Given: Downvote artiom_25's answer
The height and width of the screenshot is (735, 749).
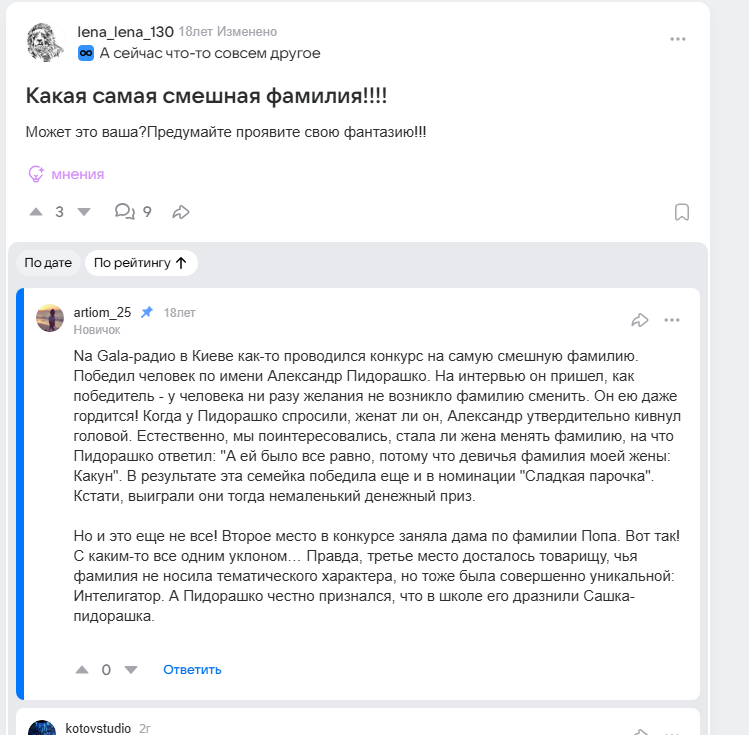Looking at the screenshot, I should (x=130, y=670).
